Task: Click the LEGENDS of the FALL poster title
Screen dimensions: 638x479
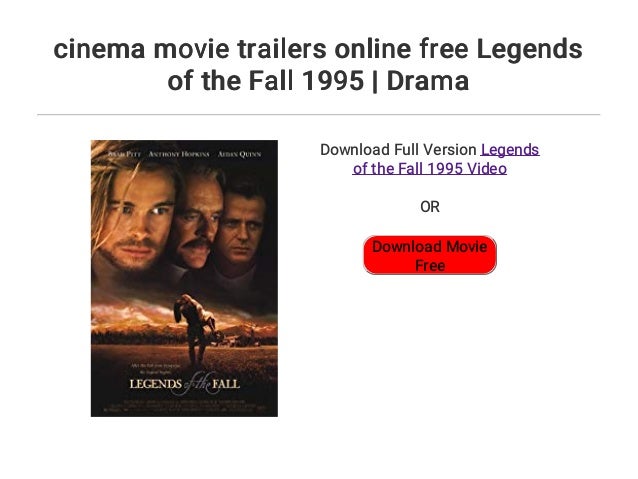Action: point(185,384)
